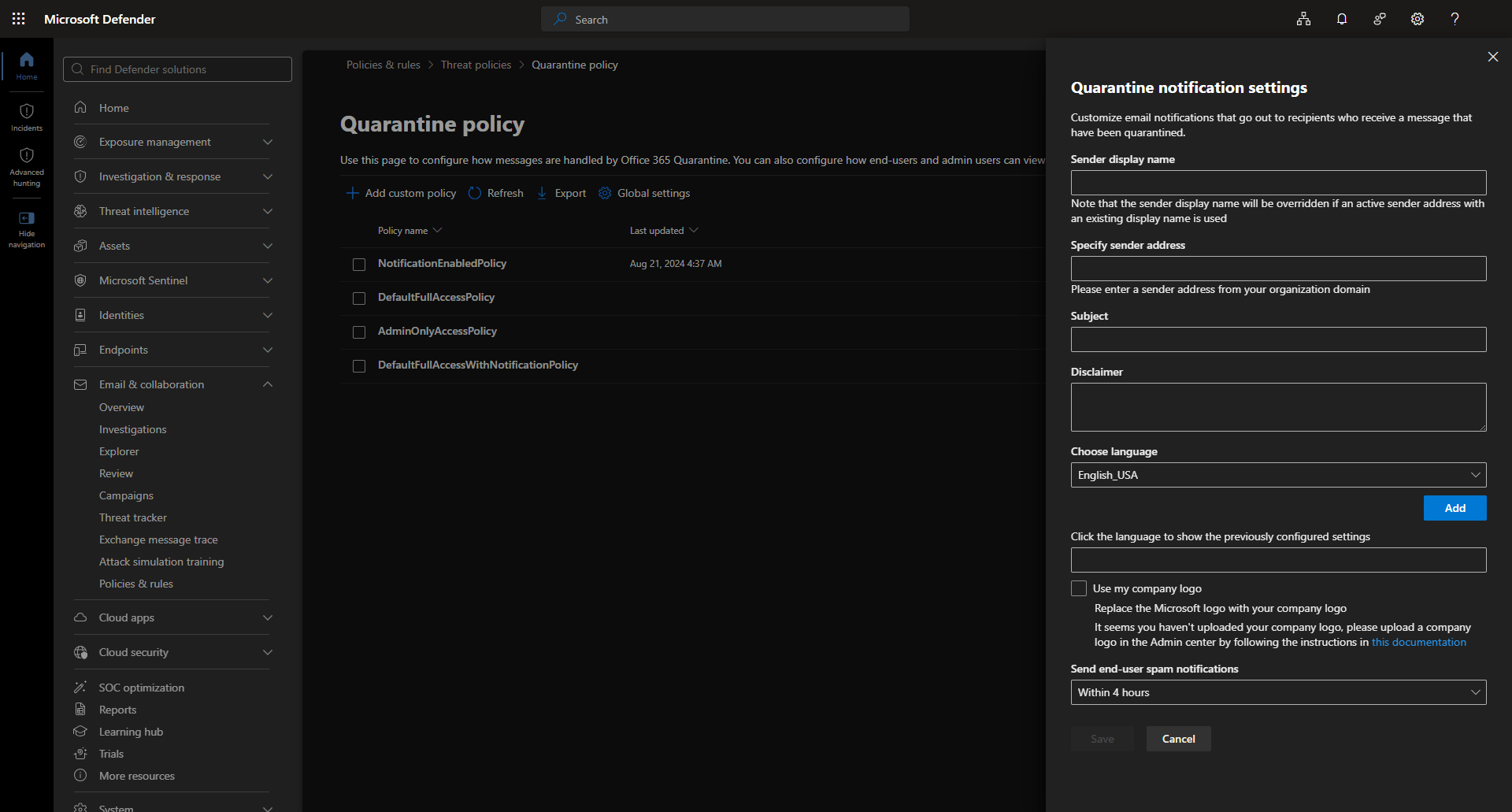Open Exchange message trace
The width and height of the screenshot is (1512, 812).
(158, 539)
